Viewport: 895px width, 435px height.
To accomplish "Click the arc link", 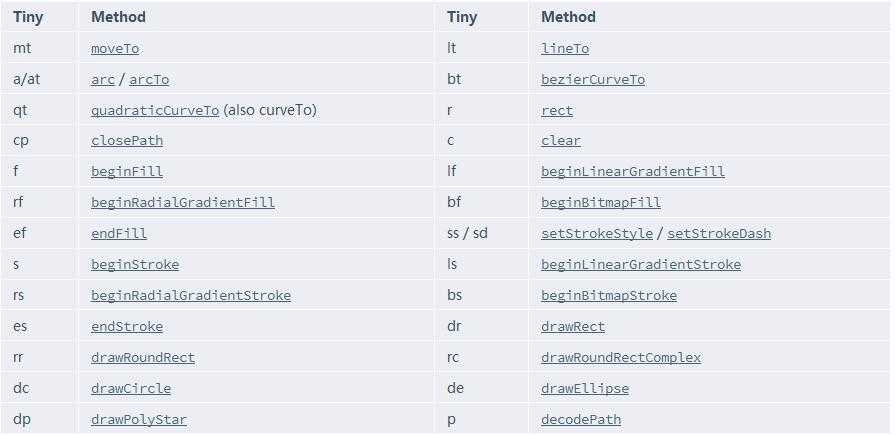I will point(103,80).
